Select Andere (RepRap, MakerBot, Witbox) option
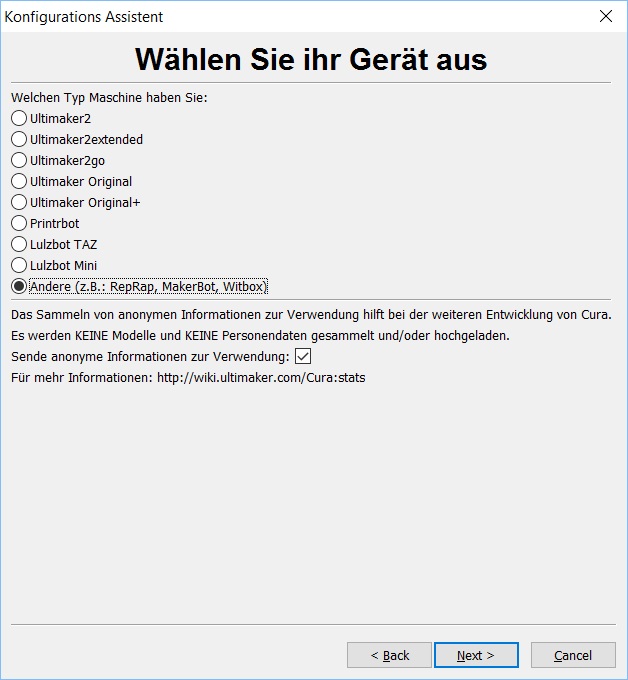Viewport: 628px width, 680px height. click(19, 286)
